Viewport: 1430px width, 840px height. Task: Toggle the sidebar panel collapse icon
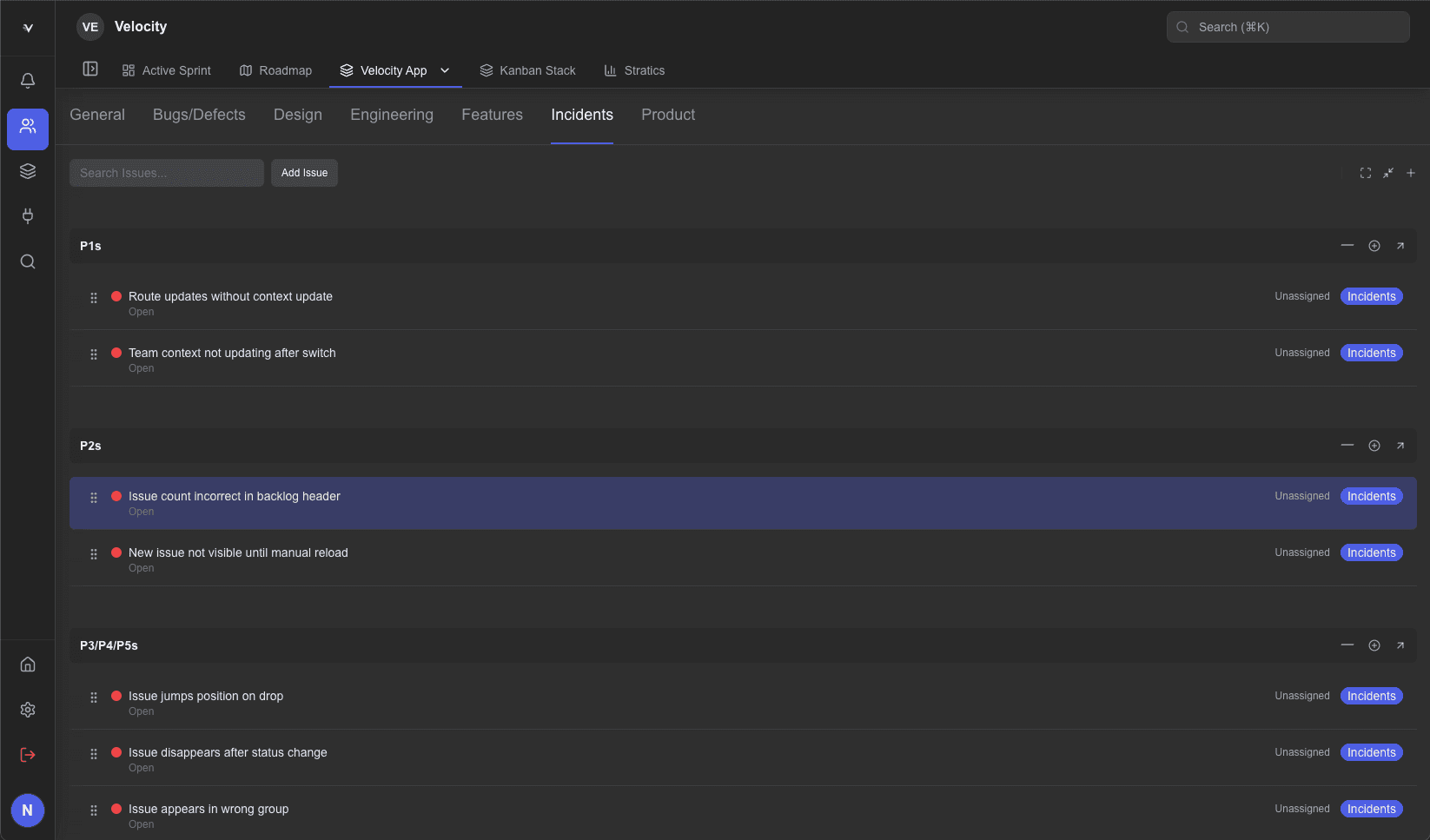click(90, 69)
